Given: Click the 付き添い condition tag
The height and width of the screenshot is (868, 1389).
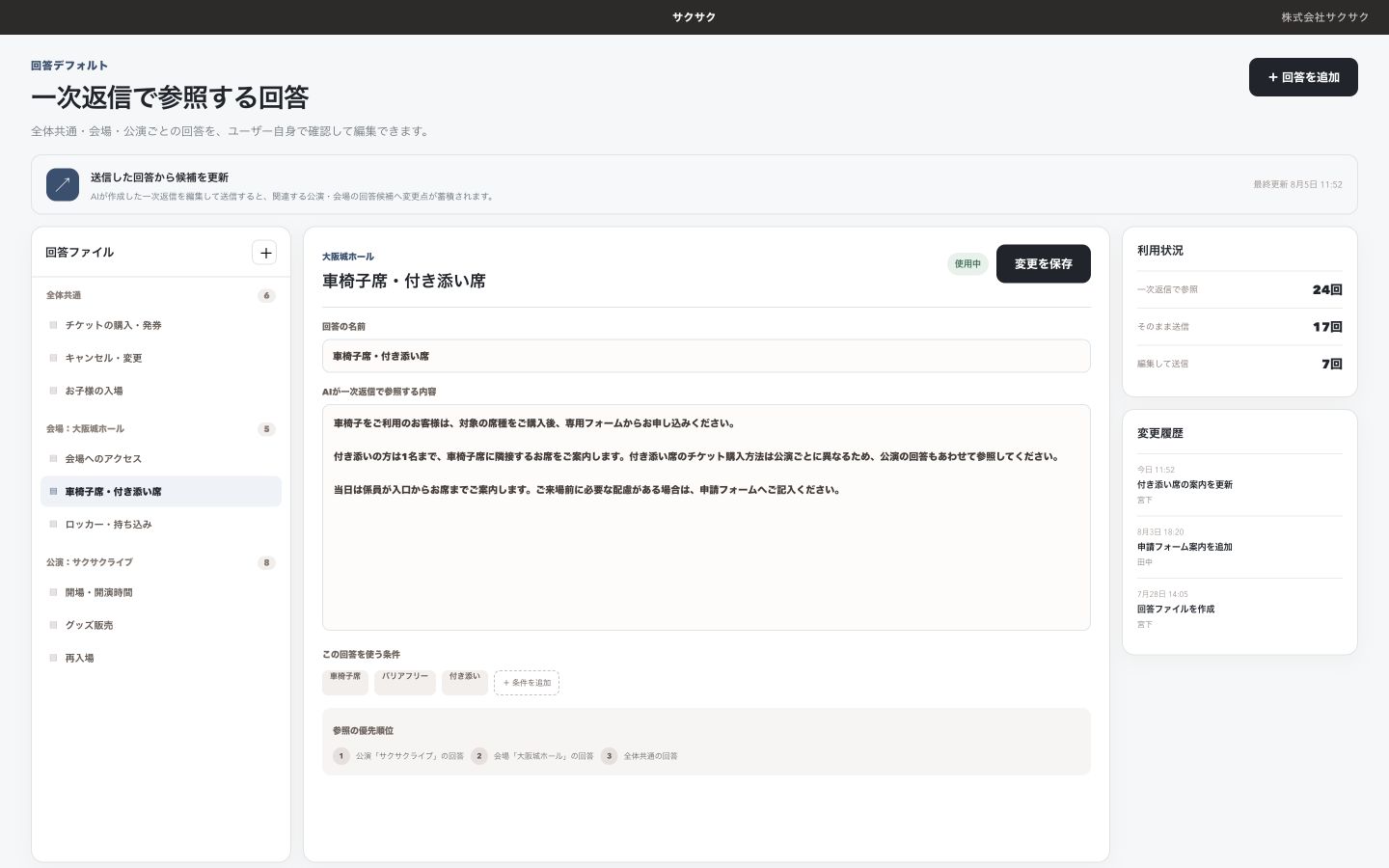Looking at the screenshot, I should coord(465,682).
